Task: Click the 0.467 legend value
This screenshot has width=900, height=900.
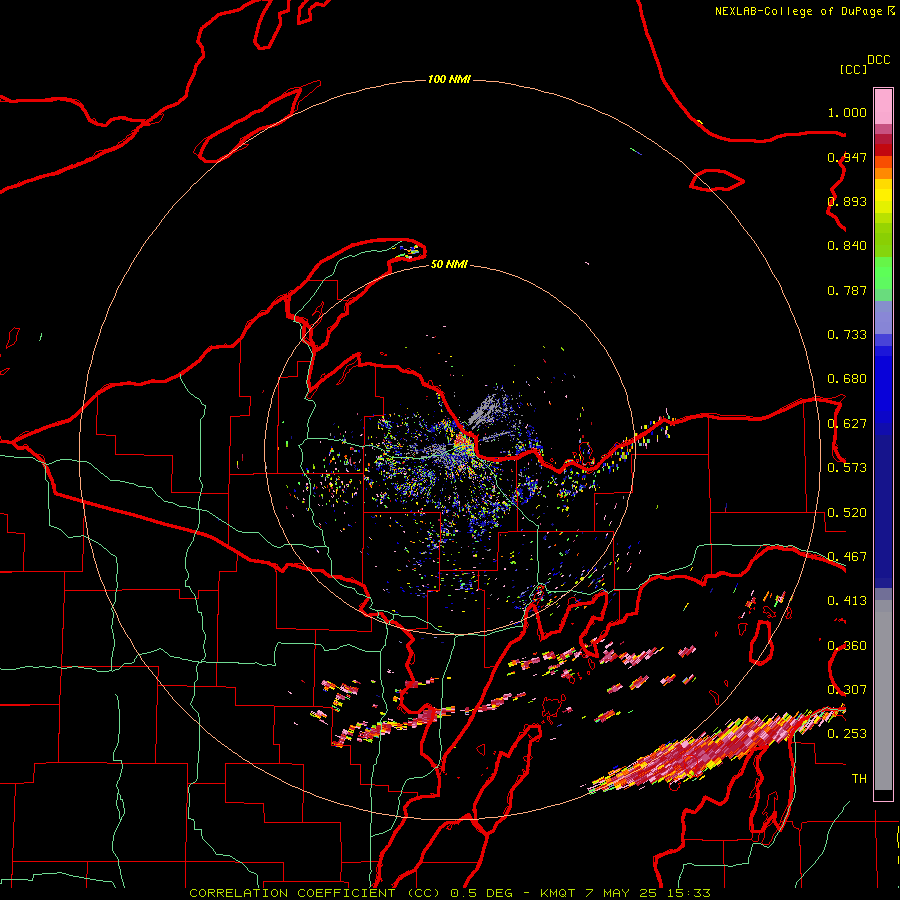Action: [847, 557]
